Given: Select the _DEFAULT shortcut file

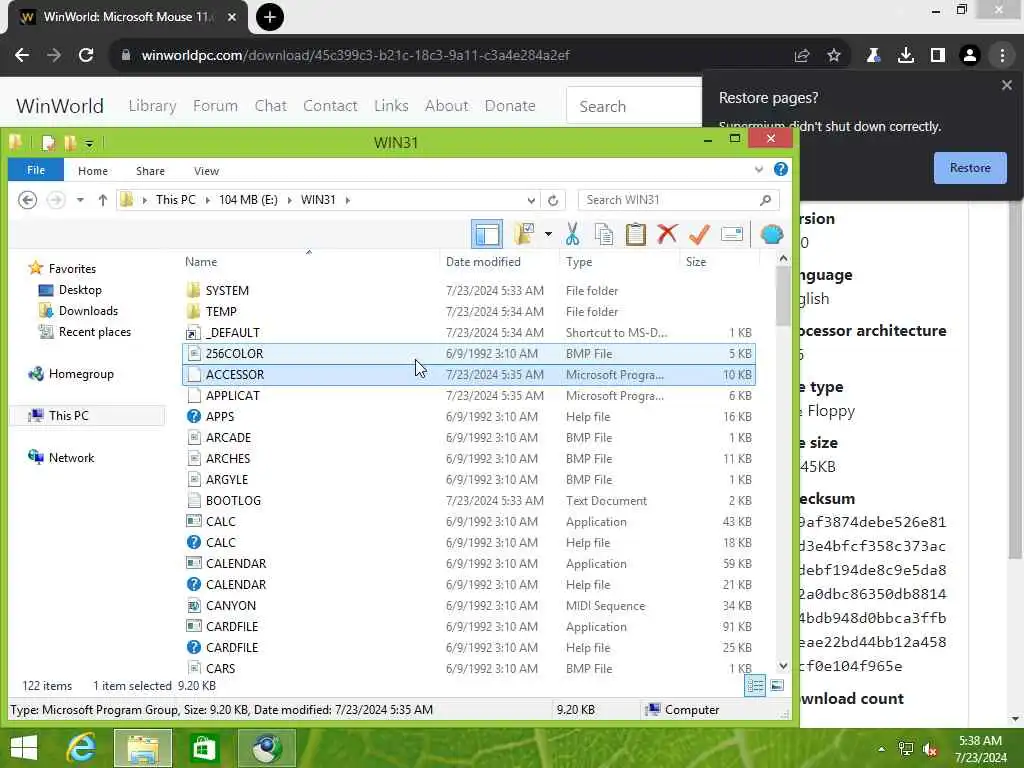Looking at the screenshot, I should click(x=469, y=332).
